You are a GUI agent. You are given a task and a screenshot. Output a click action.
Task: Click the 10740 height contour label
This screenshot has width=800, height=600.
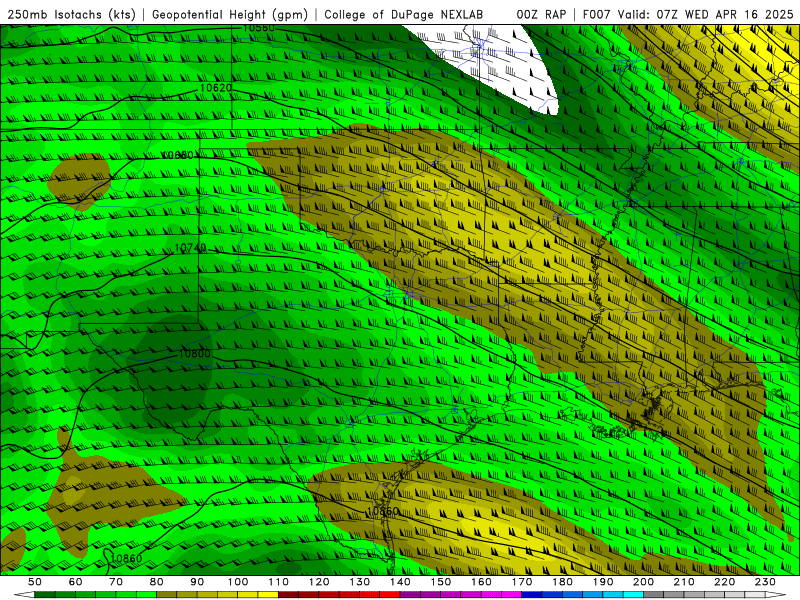190,248
